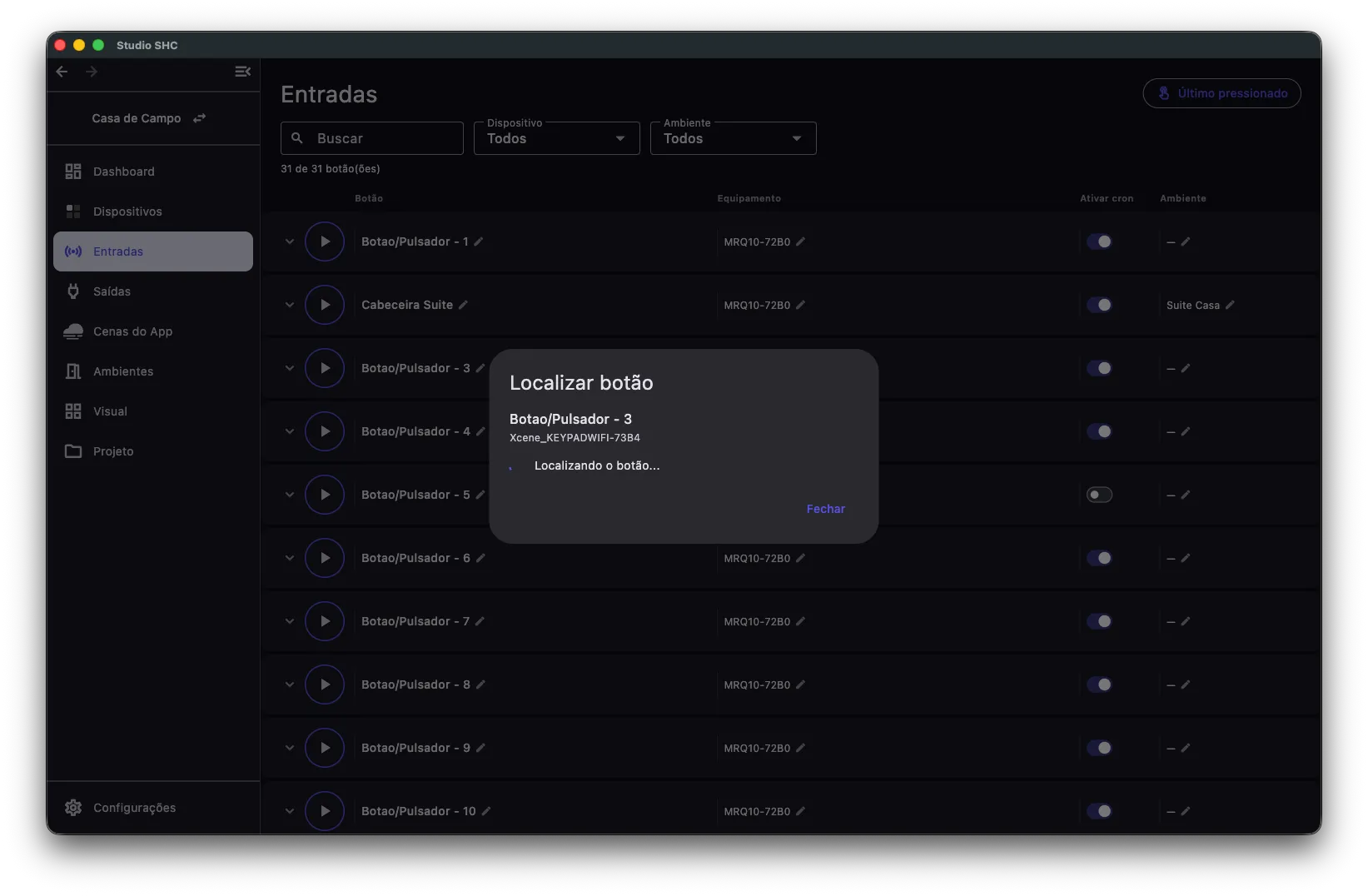The width and height of the screenshot is (1368, 896).
Task: Play the Cabeceira Suite button test
Action: click(x=325, y=305)
